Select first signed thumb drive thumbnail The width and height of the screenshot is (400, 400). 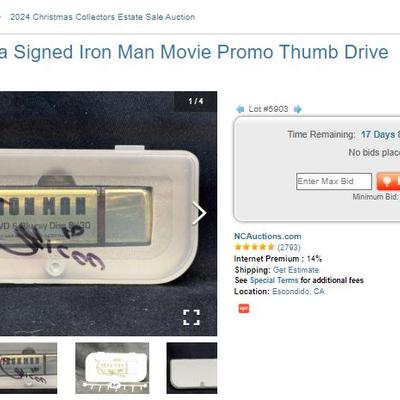[28, 368]
